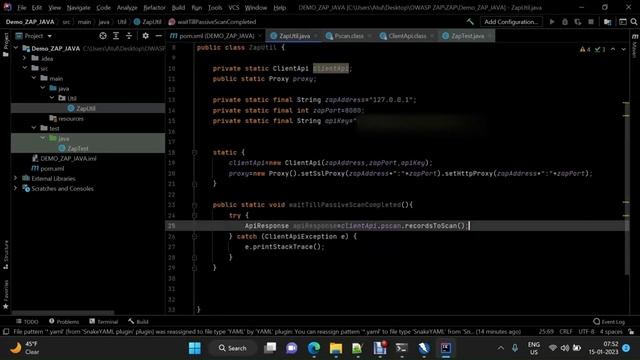Switch to ZapTest.java editor tab
Image resolution: width=640 pixels, height=360 pixels.
[x=466, y=36]
